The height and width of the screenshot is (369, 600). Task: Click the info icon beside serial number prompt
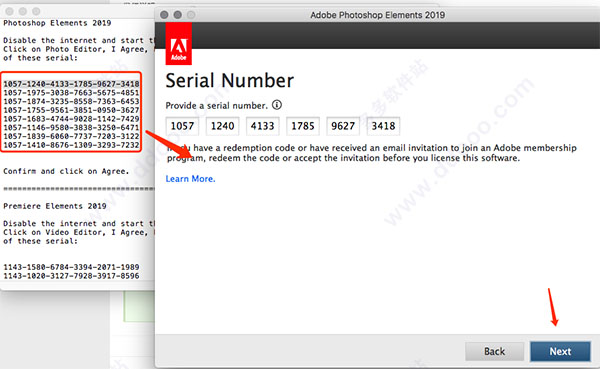tap(277, 105)
